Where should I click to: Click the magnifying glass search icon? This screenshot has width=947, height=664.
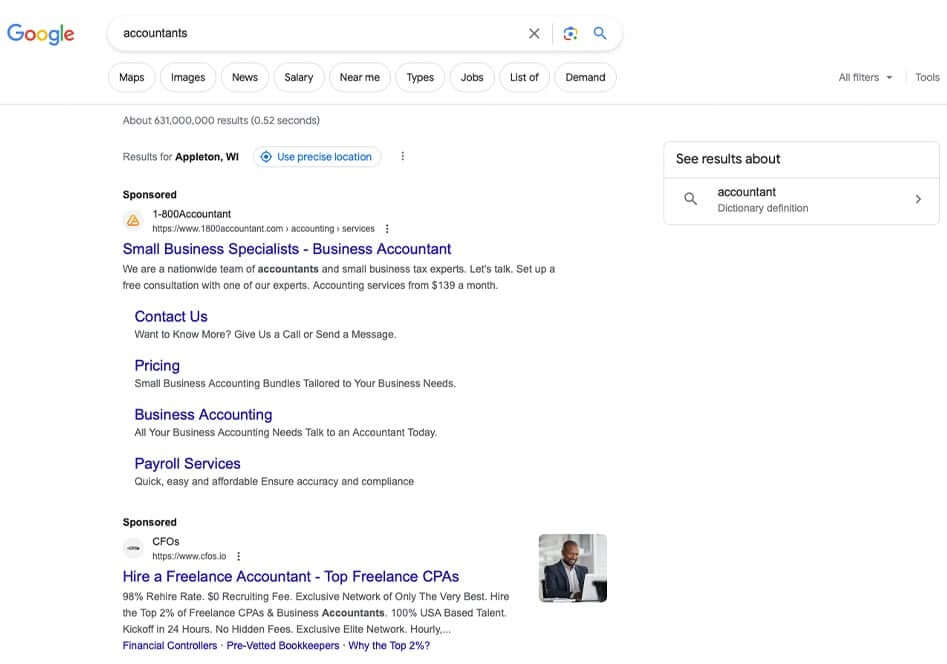[600, 33]
